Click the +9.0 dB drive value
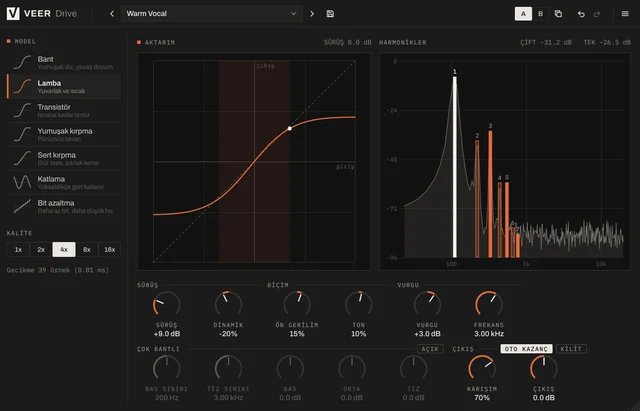 coord(167,334)
